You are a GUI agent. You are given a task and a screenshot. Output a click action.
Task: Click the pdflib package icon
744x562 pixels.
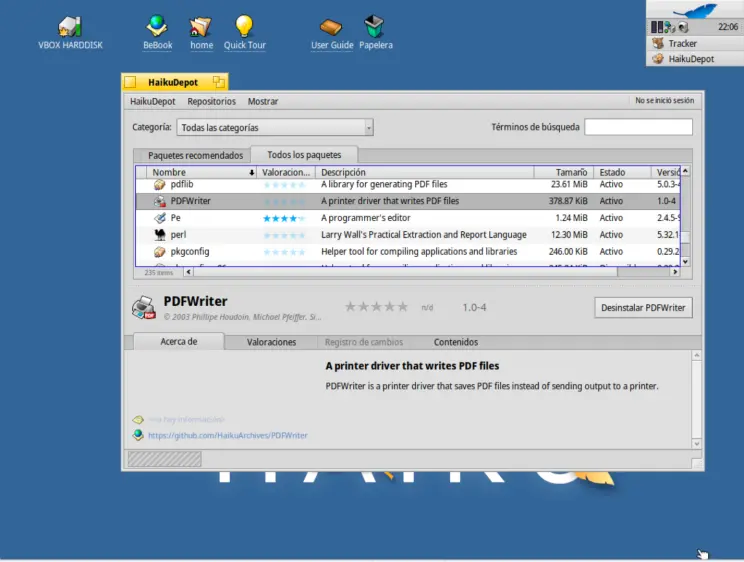pyautogui.click(x=160, y=184)
